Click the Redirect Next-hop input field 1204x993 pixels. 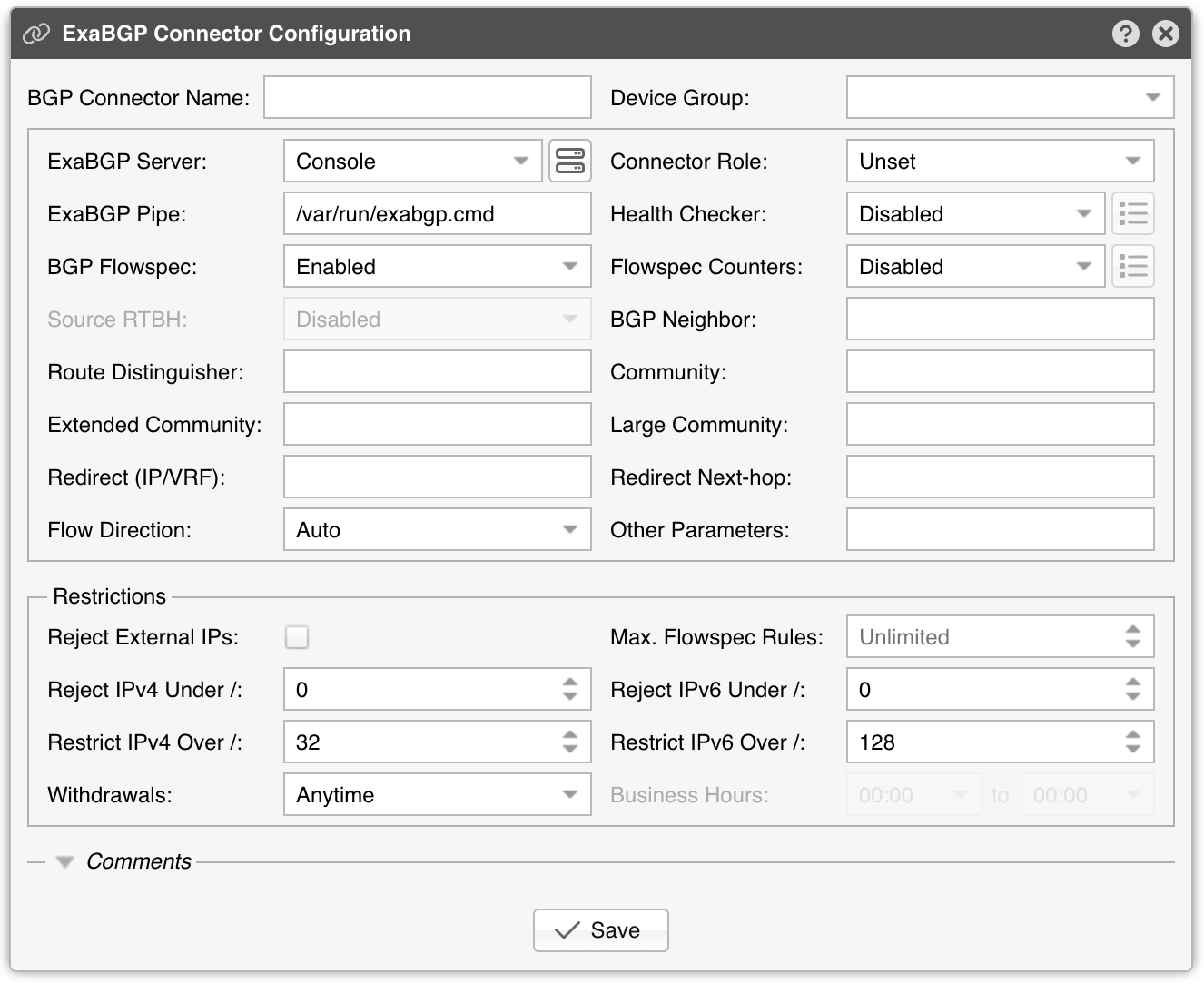pyautogui.click(x=1001, y=477)
